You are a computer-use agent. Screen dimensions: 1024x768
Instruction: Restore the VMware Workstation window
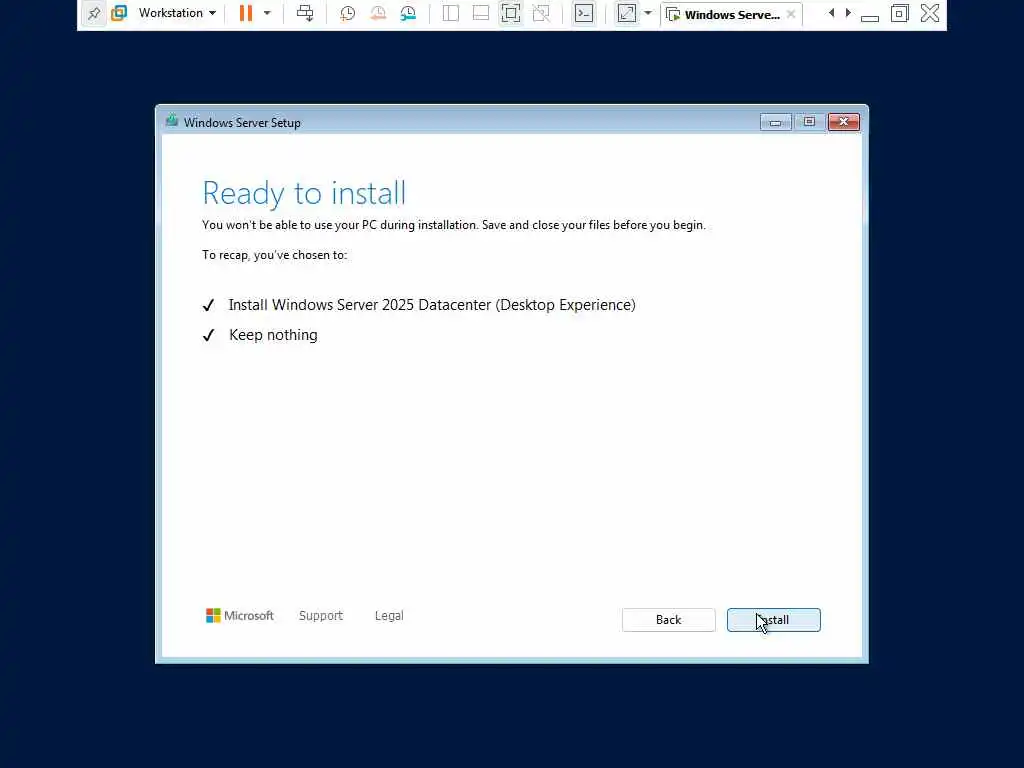pos(899,13)
